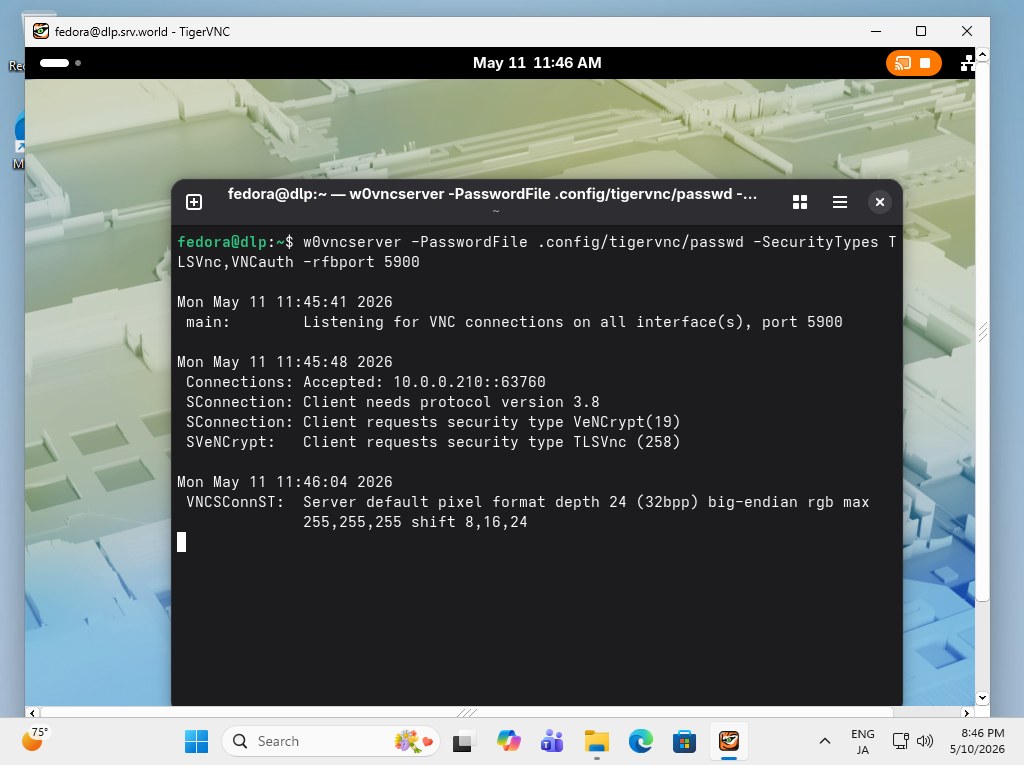This screenshot has height=765, width=1024.
Task: Close the GNOME terminal window
Action: point(880,202)
